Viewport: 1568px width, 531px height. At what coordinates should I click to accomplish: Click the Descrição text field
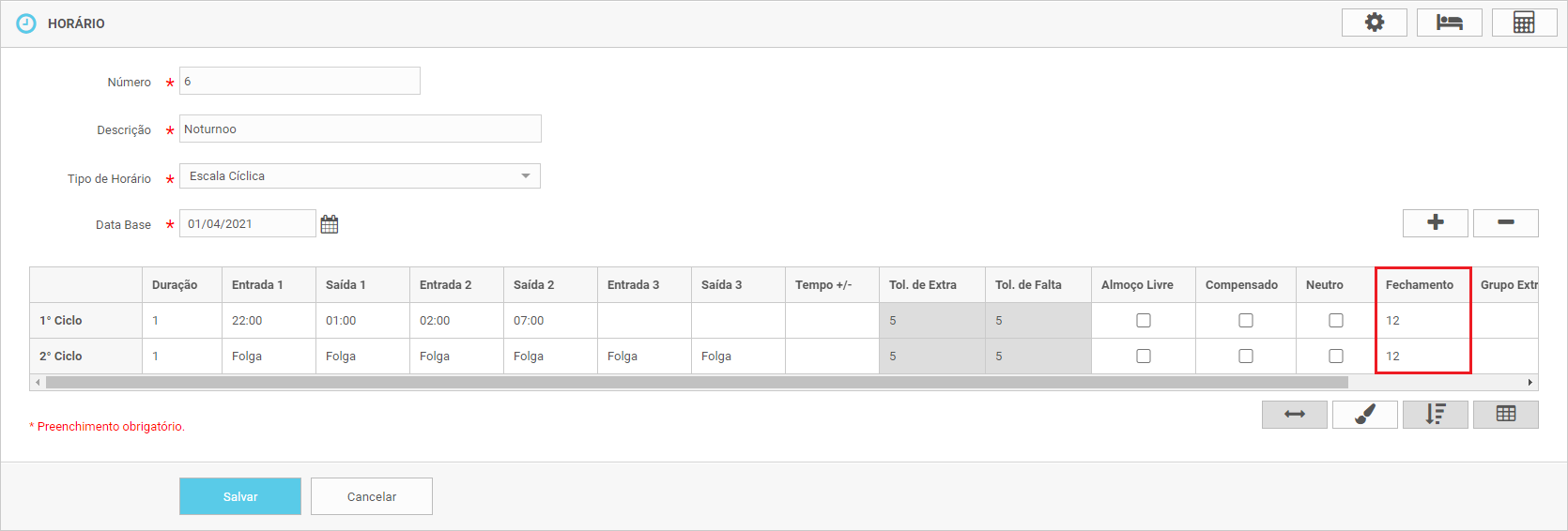point(360,129)
